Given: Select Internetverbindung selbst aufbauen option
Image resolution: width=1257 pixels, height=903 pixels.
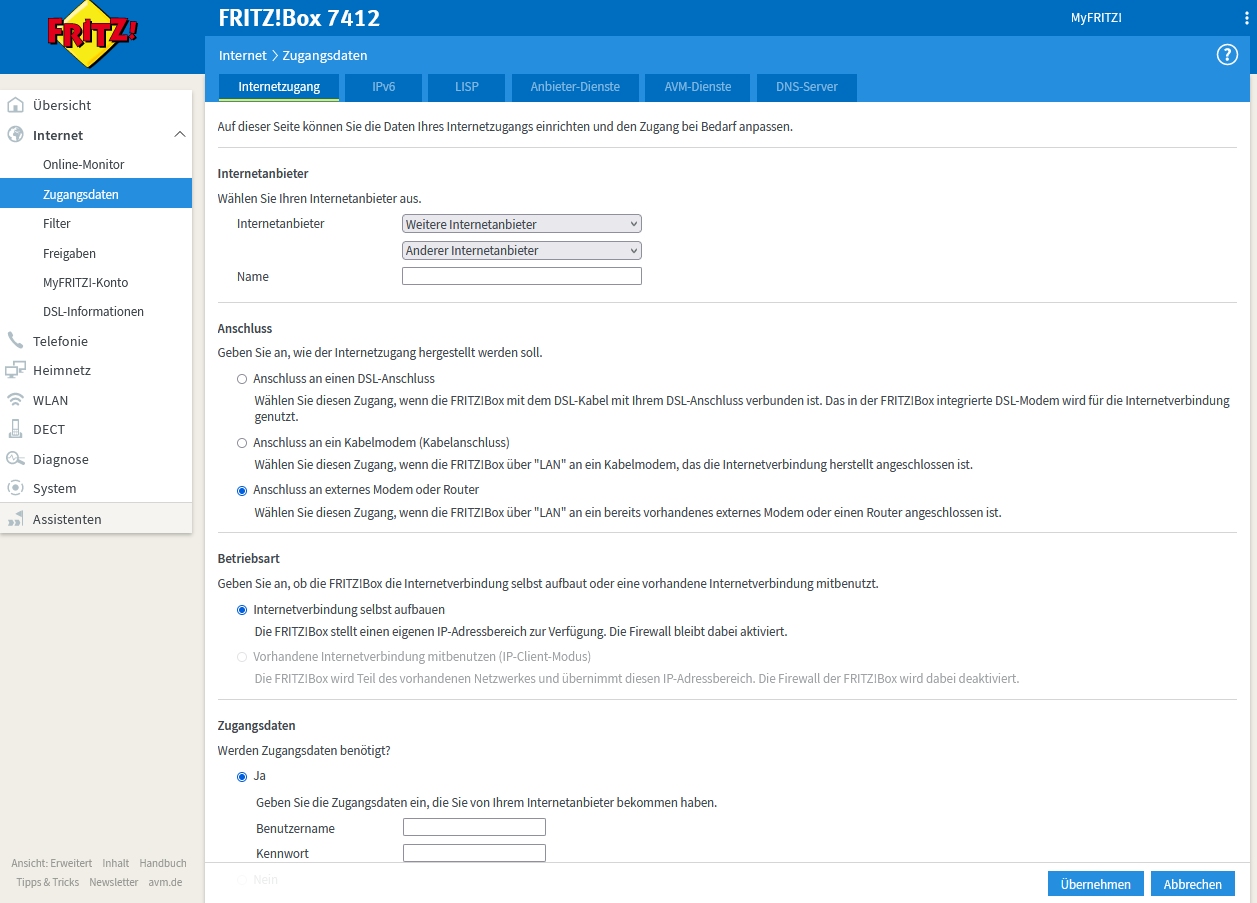Looking at the screenshot, I should [241, 609].
